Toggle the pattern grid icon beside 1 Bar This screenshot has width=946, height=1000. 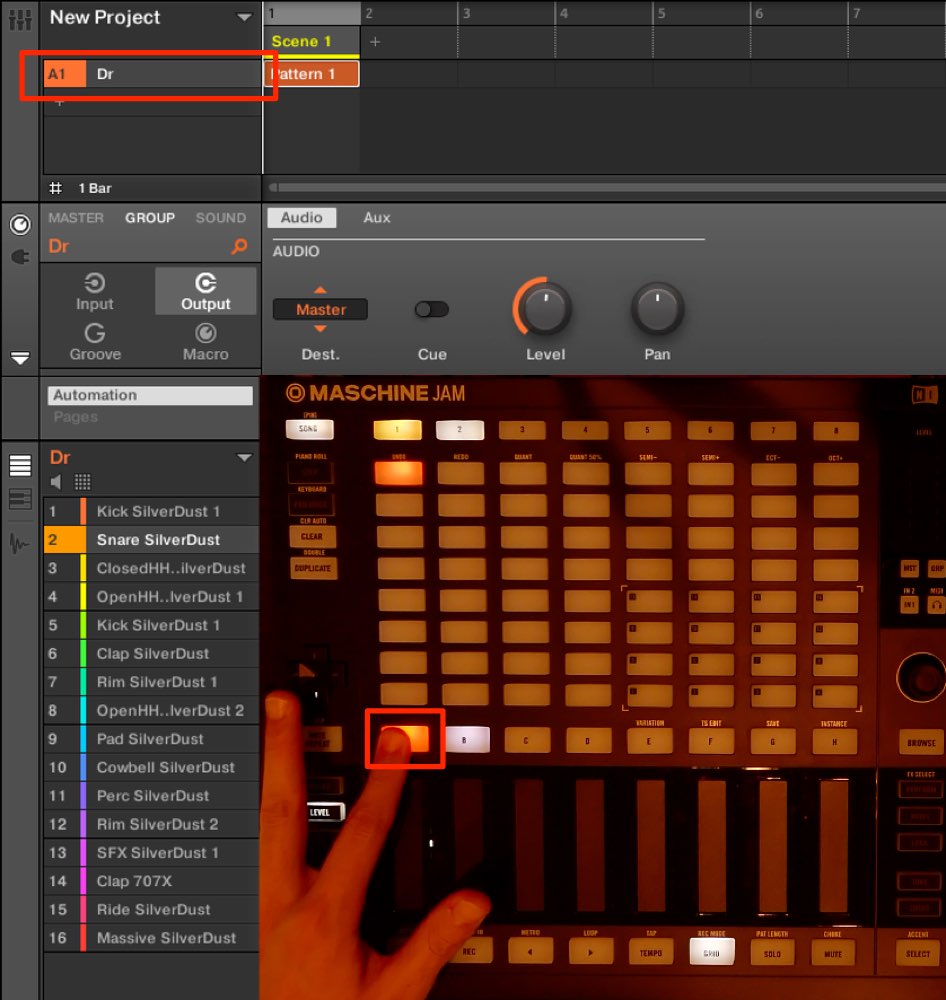(x=56, y=188)
